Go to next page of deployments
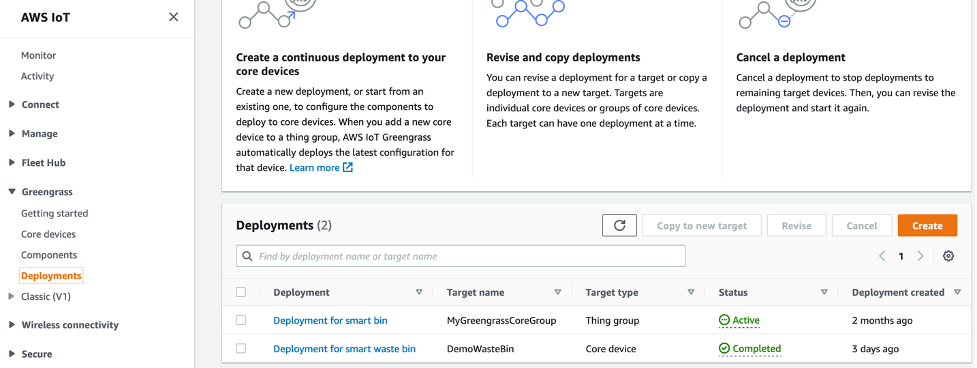The height and width of the screenshot is (368, 977). (920, 256)
